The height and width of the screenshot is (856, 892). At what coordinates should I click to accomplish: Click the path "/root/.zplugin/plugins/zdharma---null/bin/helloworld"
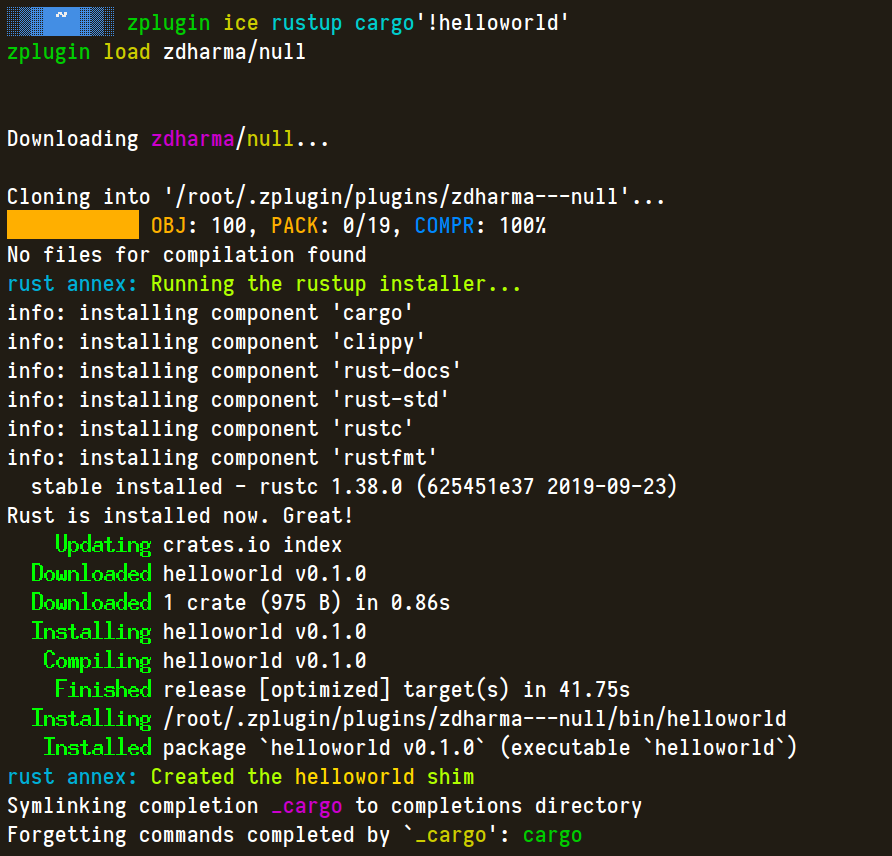[x=474, y=719]
